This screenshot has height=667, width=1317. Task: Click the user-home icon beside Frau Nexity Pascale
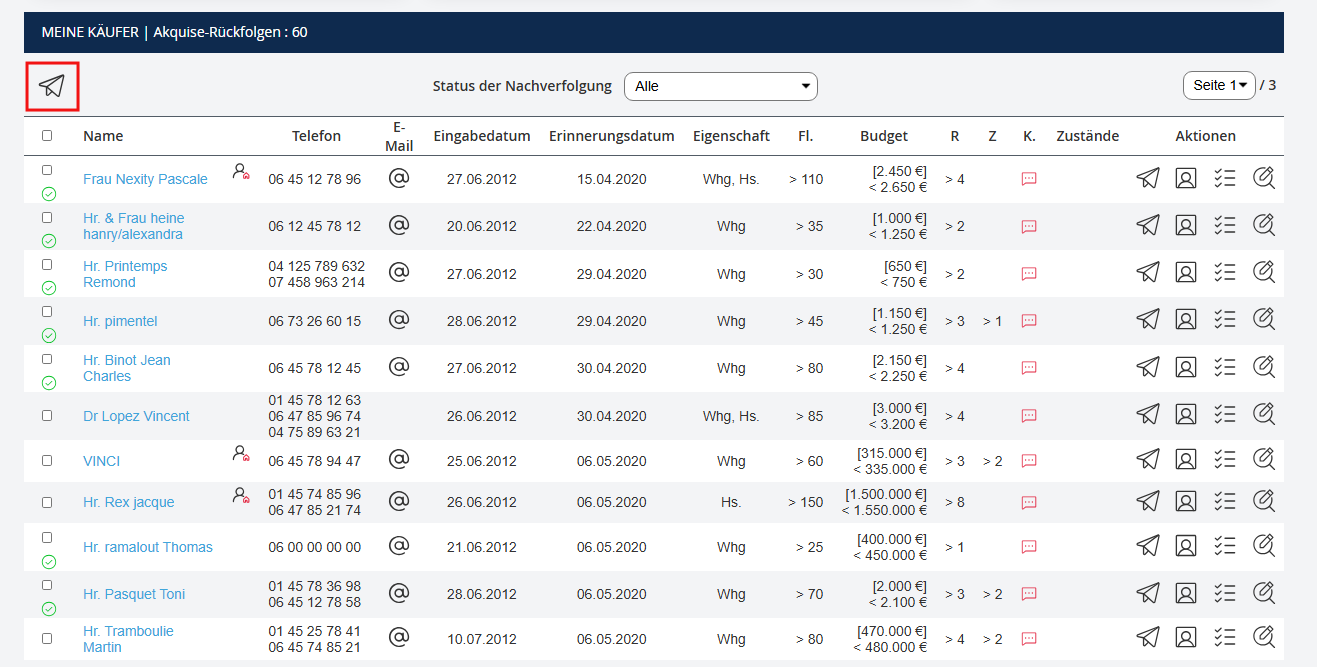click(240, 172)
